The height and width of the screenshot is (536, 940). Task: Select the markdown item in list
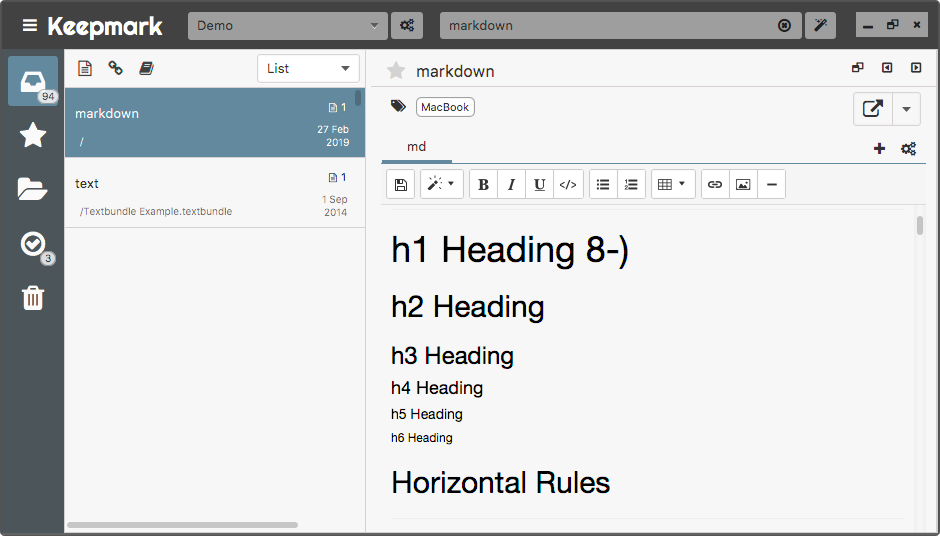point(215,123)
